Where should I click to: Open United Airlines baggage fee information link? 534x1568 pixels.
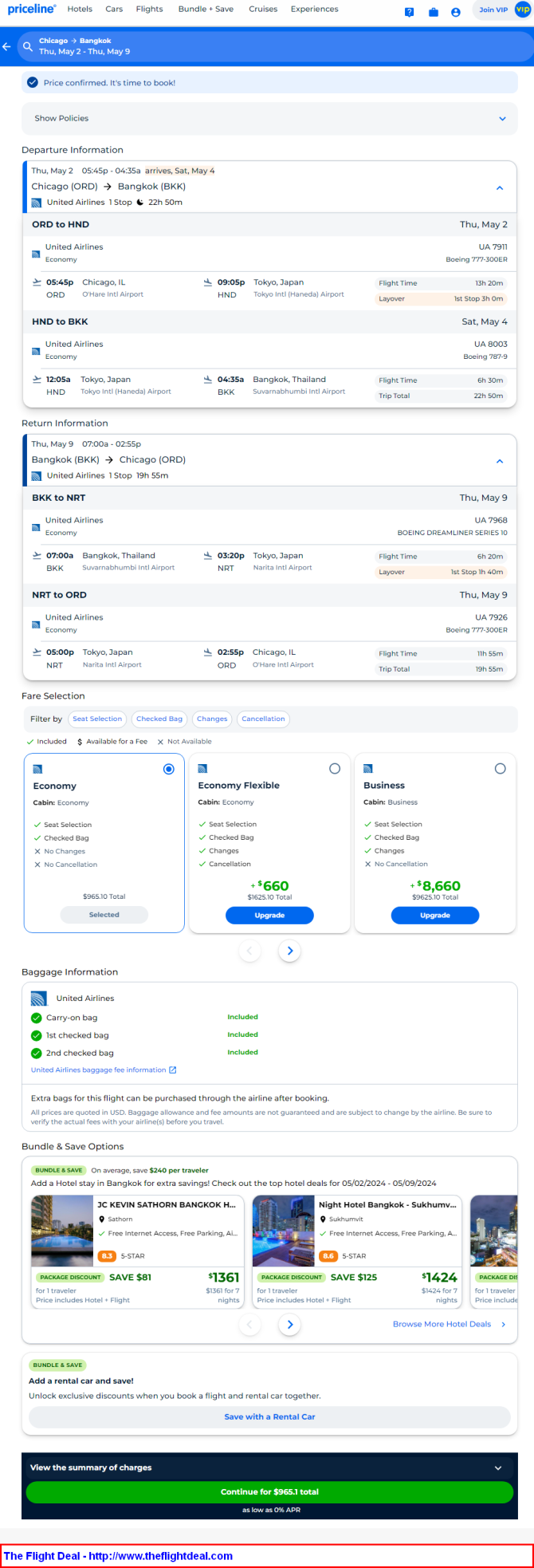pyautogui.click(x=98, y=1070)
